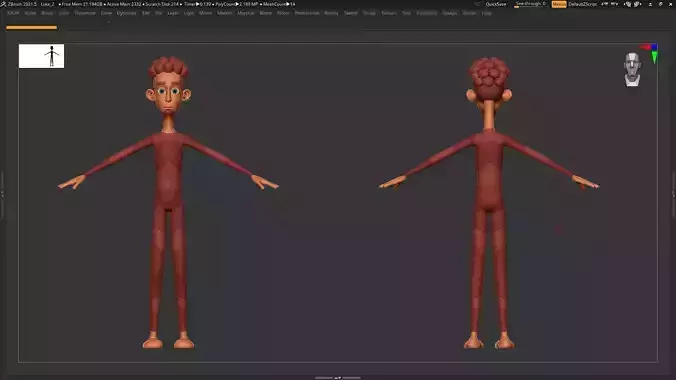Open the Document menu
The image size is (676, 380).
coord(85,13)
